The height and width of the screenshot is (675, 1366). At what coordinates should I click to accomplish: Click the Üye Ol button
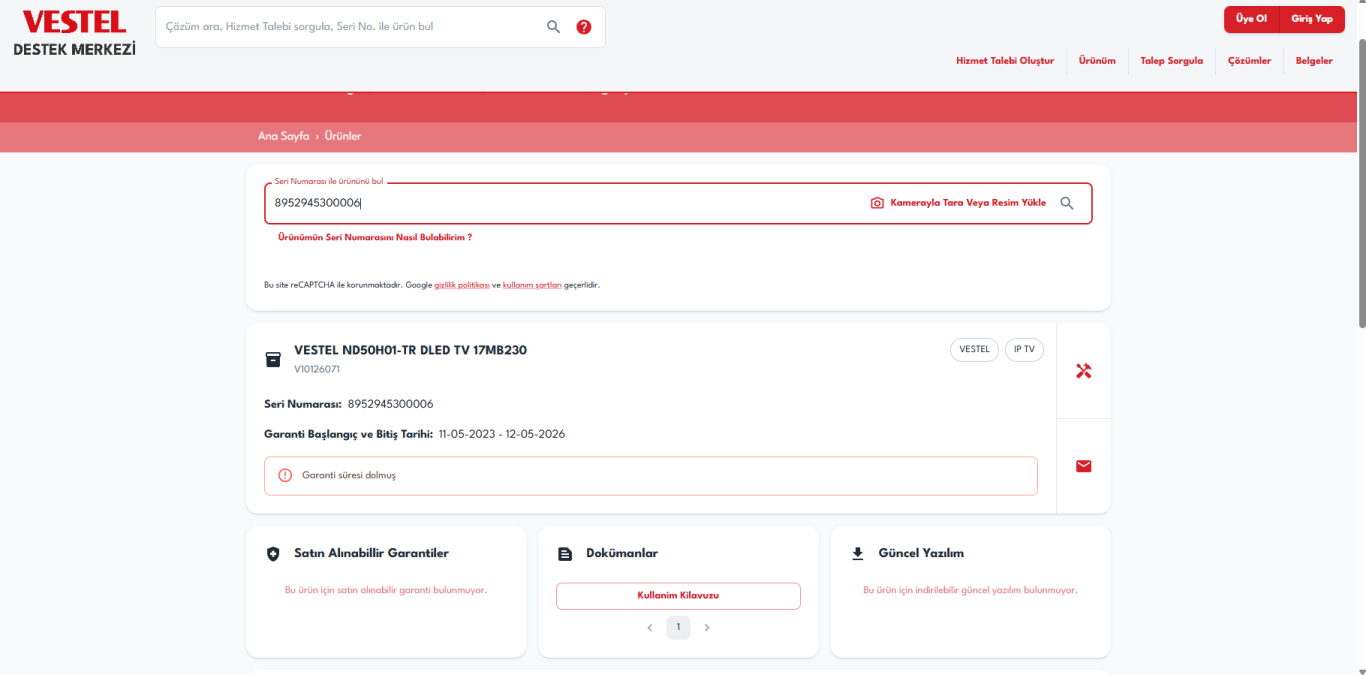(x=1251, y=19)
